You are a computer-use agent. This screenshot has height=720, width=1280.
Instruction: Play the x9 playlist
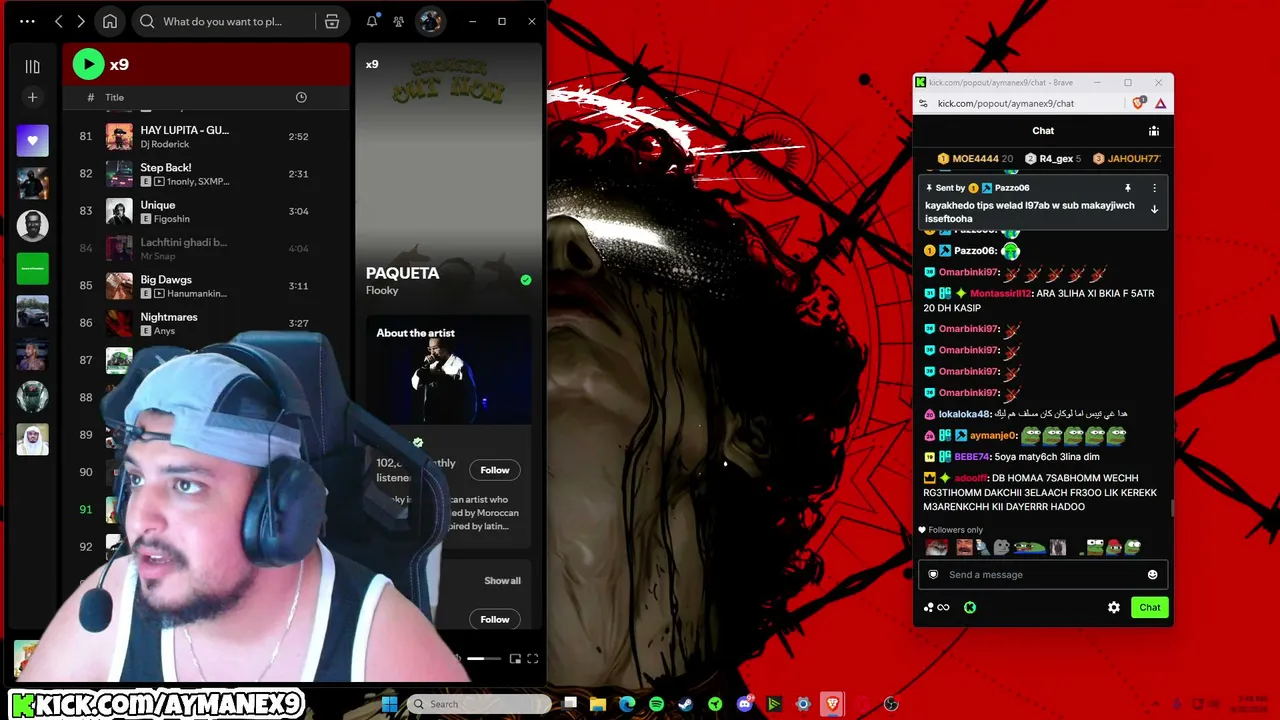(88, 64)
